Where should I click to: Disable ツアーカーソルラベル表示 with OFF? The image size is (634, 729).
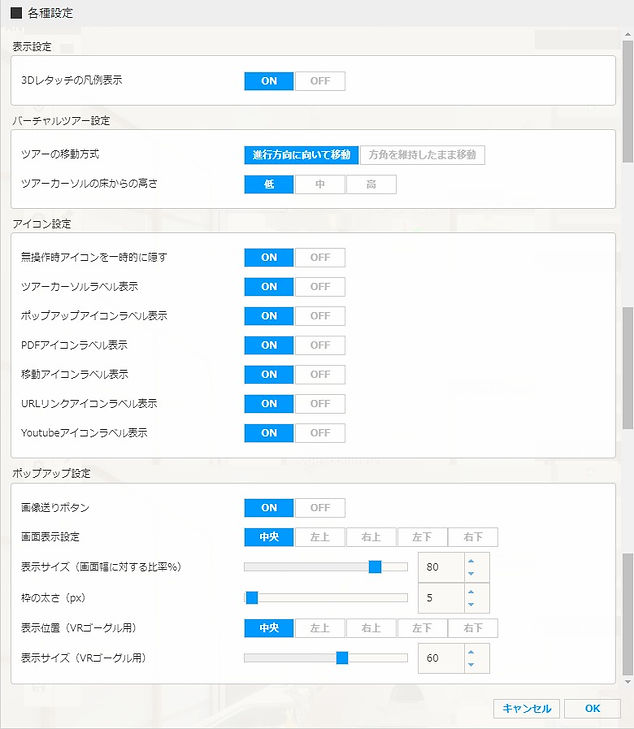320,286
